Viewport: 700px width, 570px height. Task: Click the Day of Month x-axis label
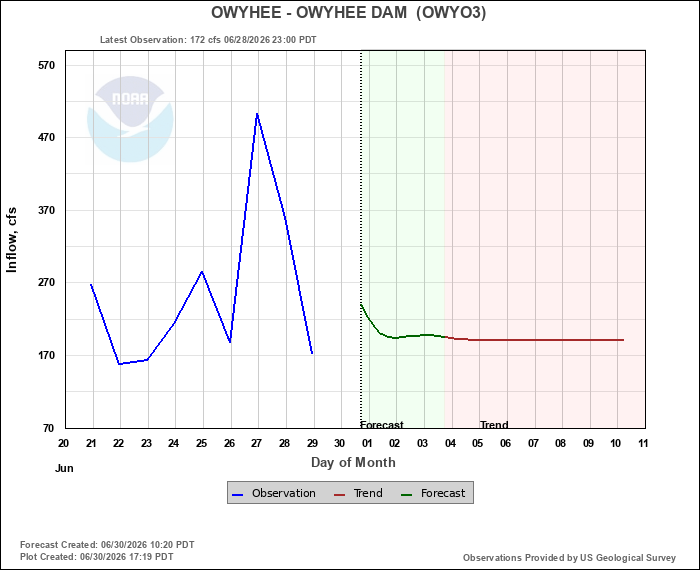[x=353, y=462]
